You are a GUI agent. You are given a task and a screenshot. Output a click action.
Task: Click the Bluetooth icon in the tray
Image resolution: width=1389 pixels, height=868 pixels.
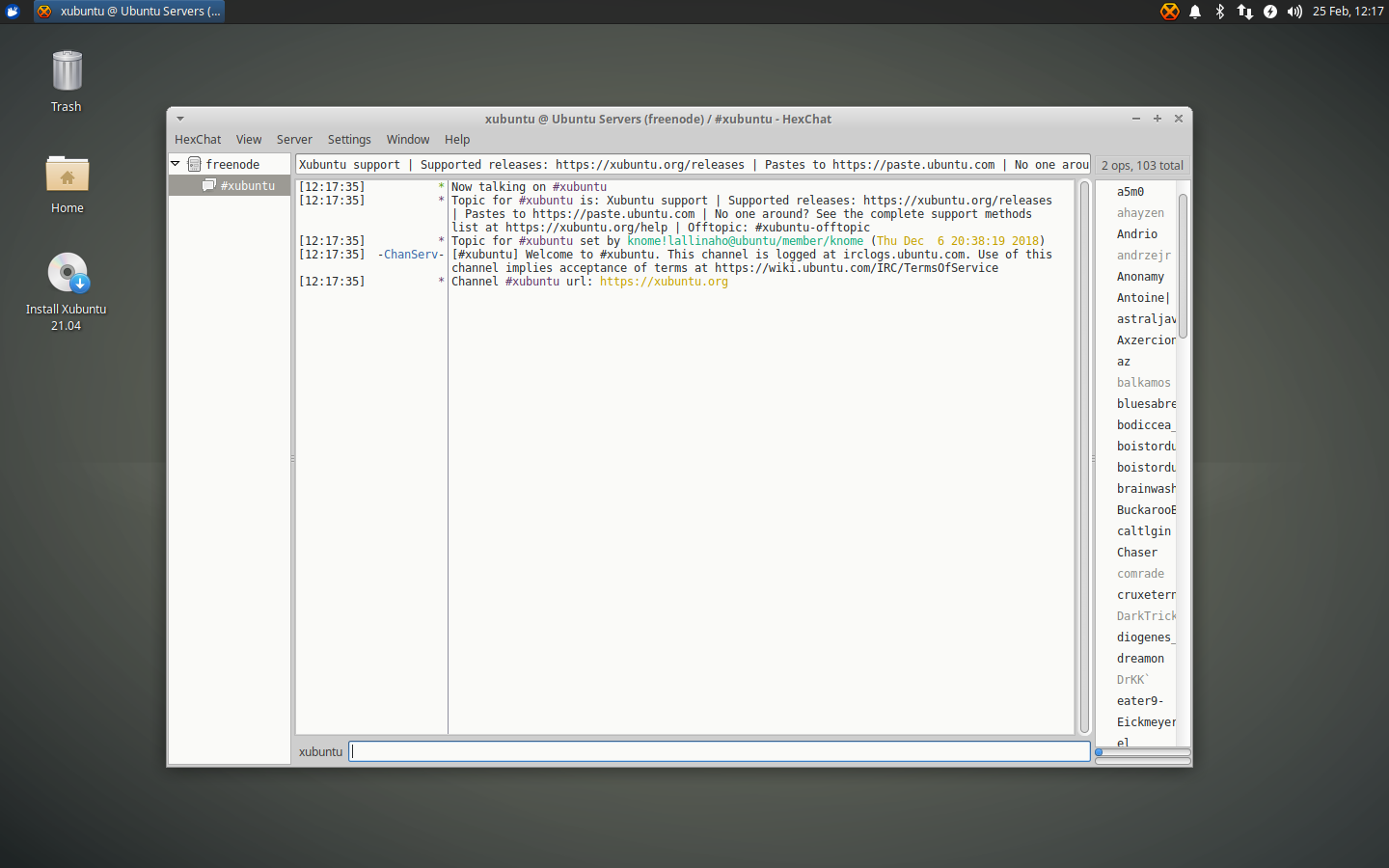tap(1218, 11)
